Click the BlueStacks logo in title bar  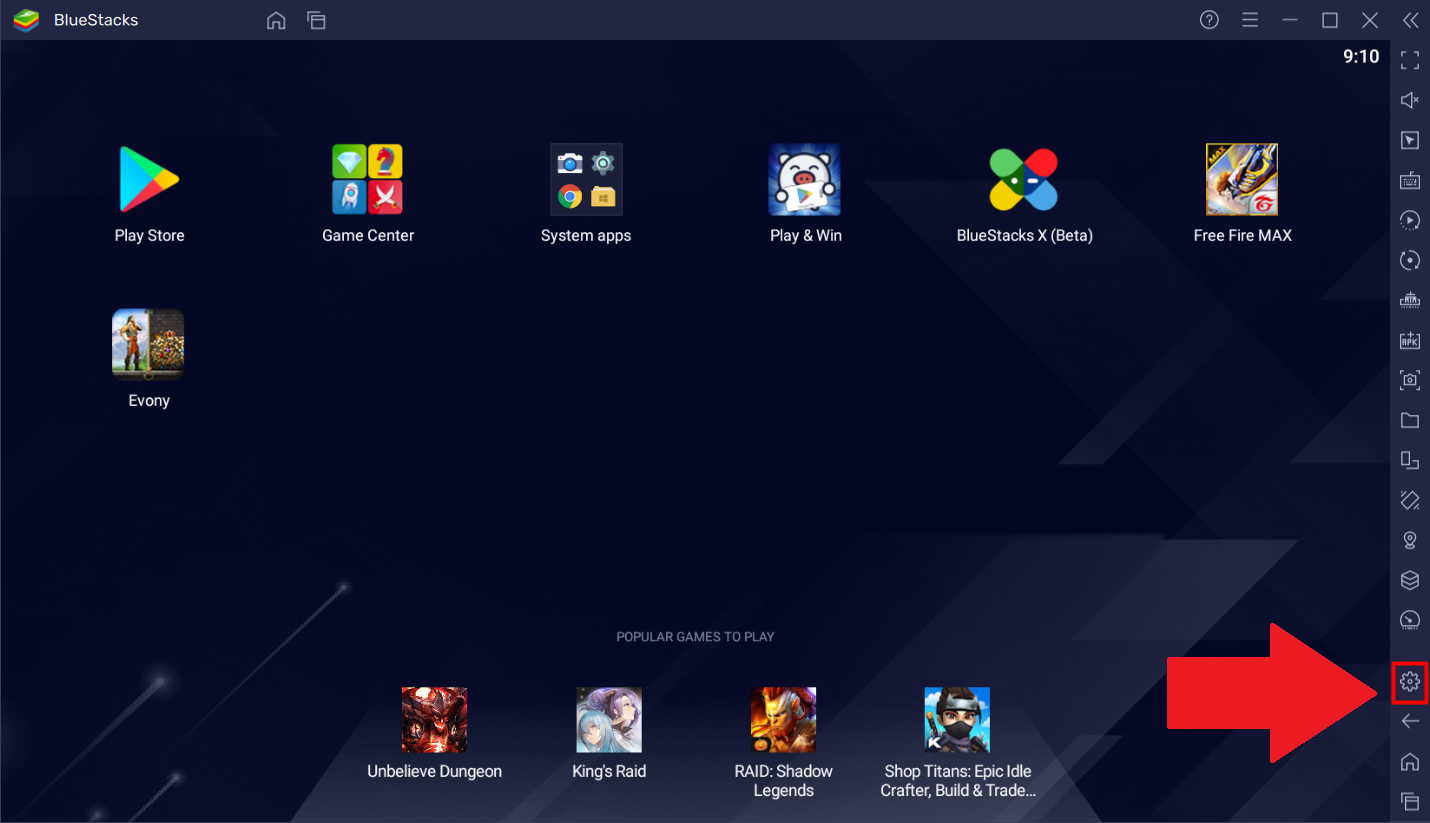26,20
